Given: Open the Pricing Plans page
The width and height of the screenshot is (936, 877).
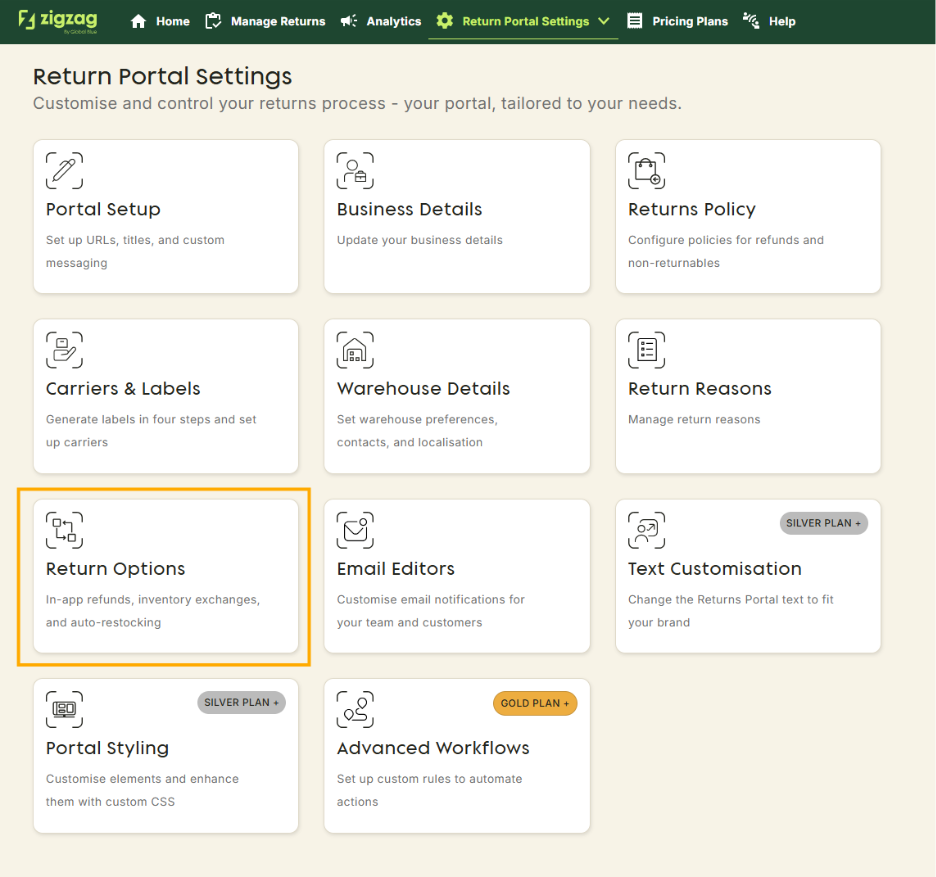Looking at the screenshot, I should pyautogui.click(x=677, y=21).
